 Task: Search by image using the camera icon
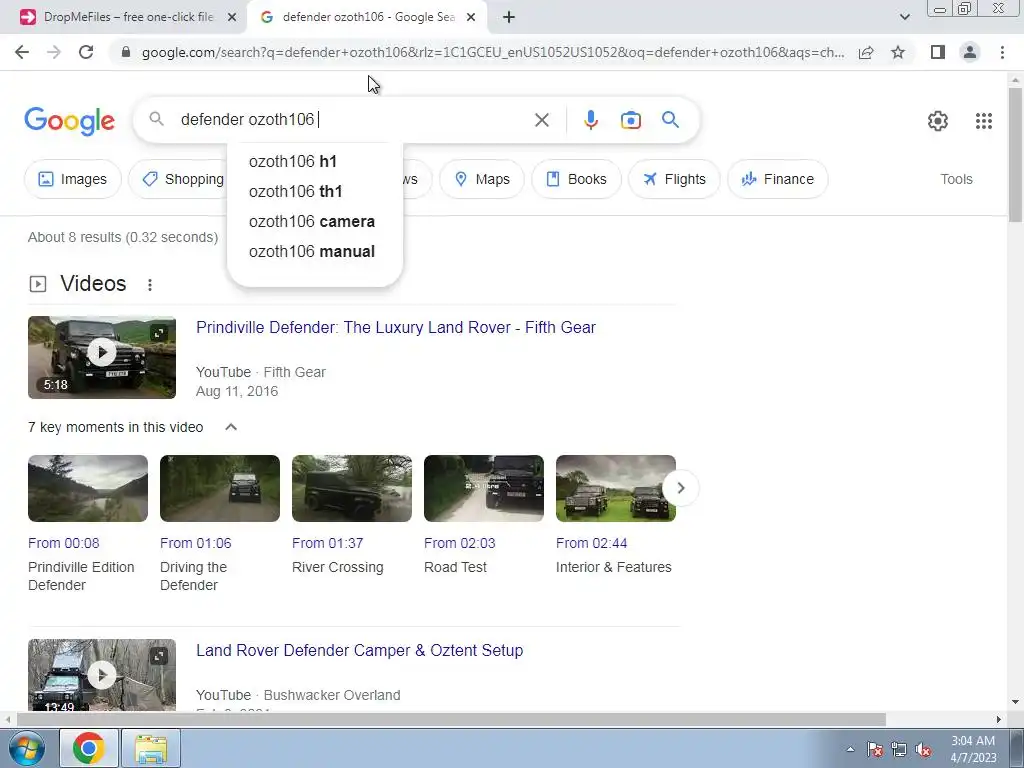[x=630, y=120]
